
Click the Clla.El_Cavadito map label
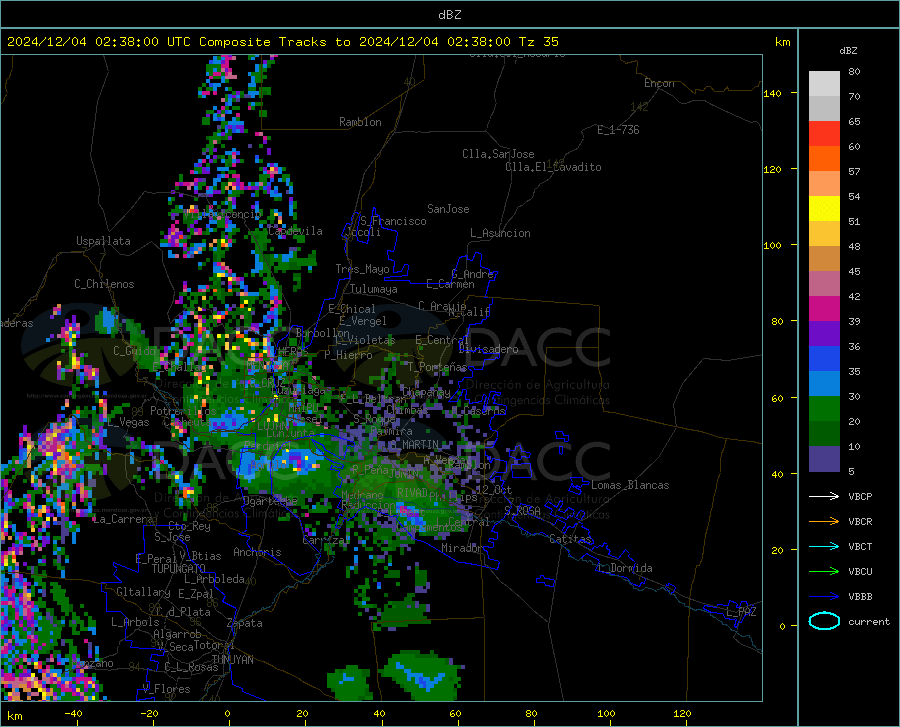(x=553, y=167)
